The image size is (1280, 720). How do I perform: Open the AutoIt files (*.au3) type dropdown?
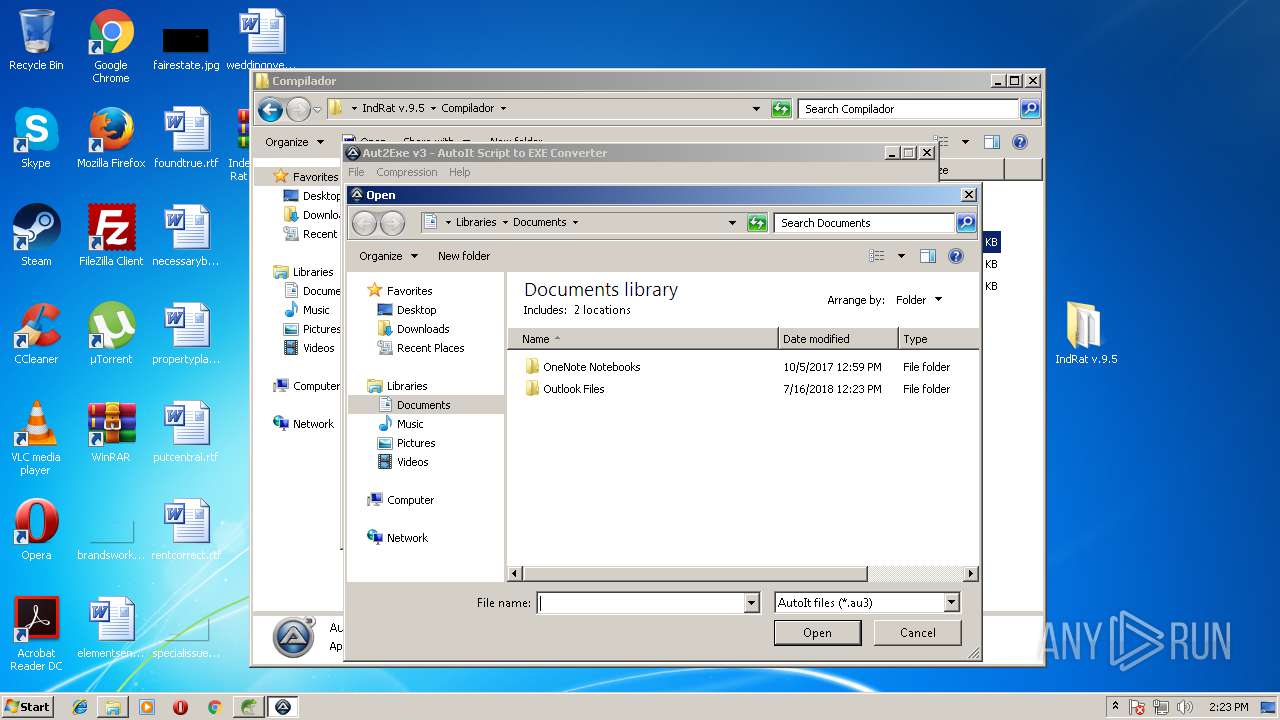pos(951,603)
